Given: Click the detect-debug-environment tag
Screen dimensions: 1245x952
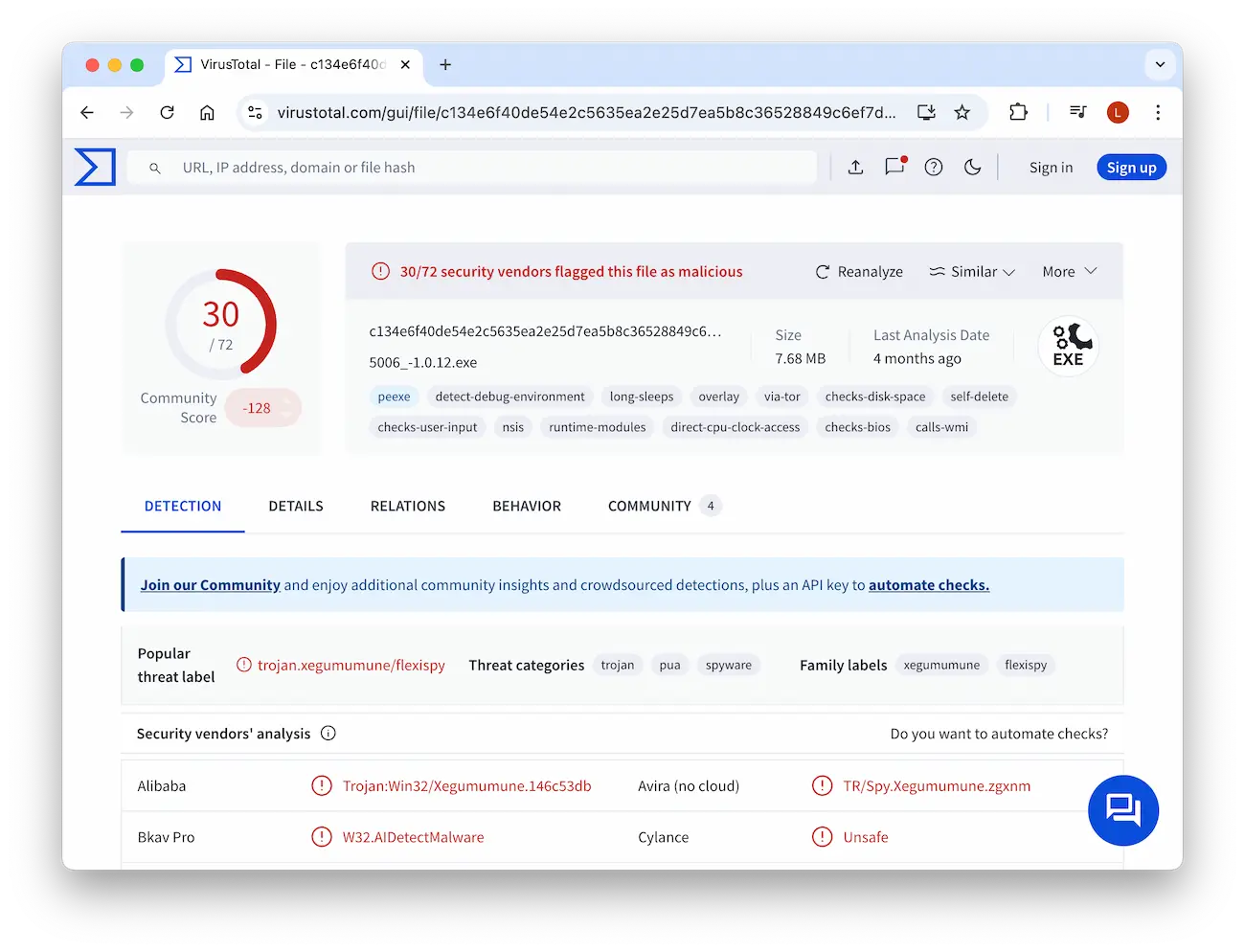Looking at the screenshot, I should [509, 397].
